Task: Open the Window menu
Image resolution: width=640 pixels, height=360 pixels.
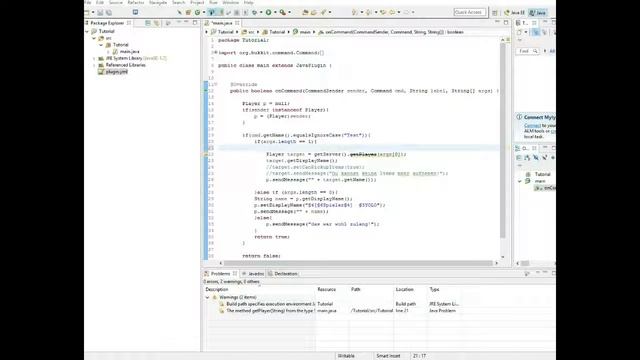Action: 231,2
